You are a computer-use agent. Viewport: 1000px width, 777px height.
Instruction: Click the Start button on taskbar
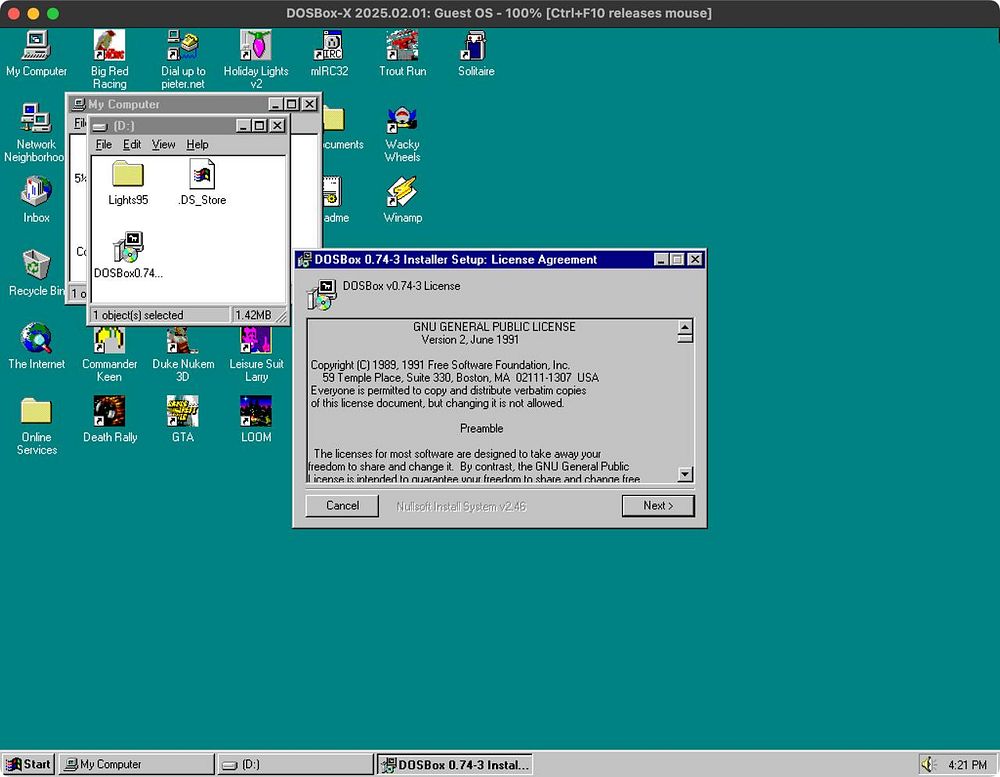tap(28, 764)
